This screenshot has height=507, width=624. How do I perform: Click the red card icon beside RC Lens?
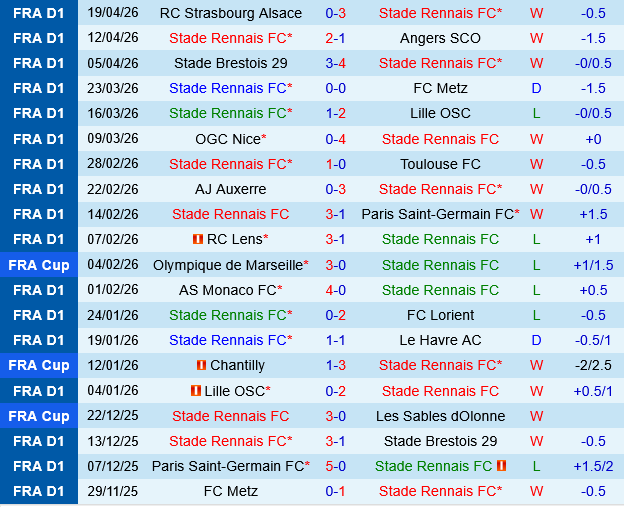[198, 239]
